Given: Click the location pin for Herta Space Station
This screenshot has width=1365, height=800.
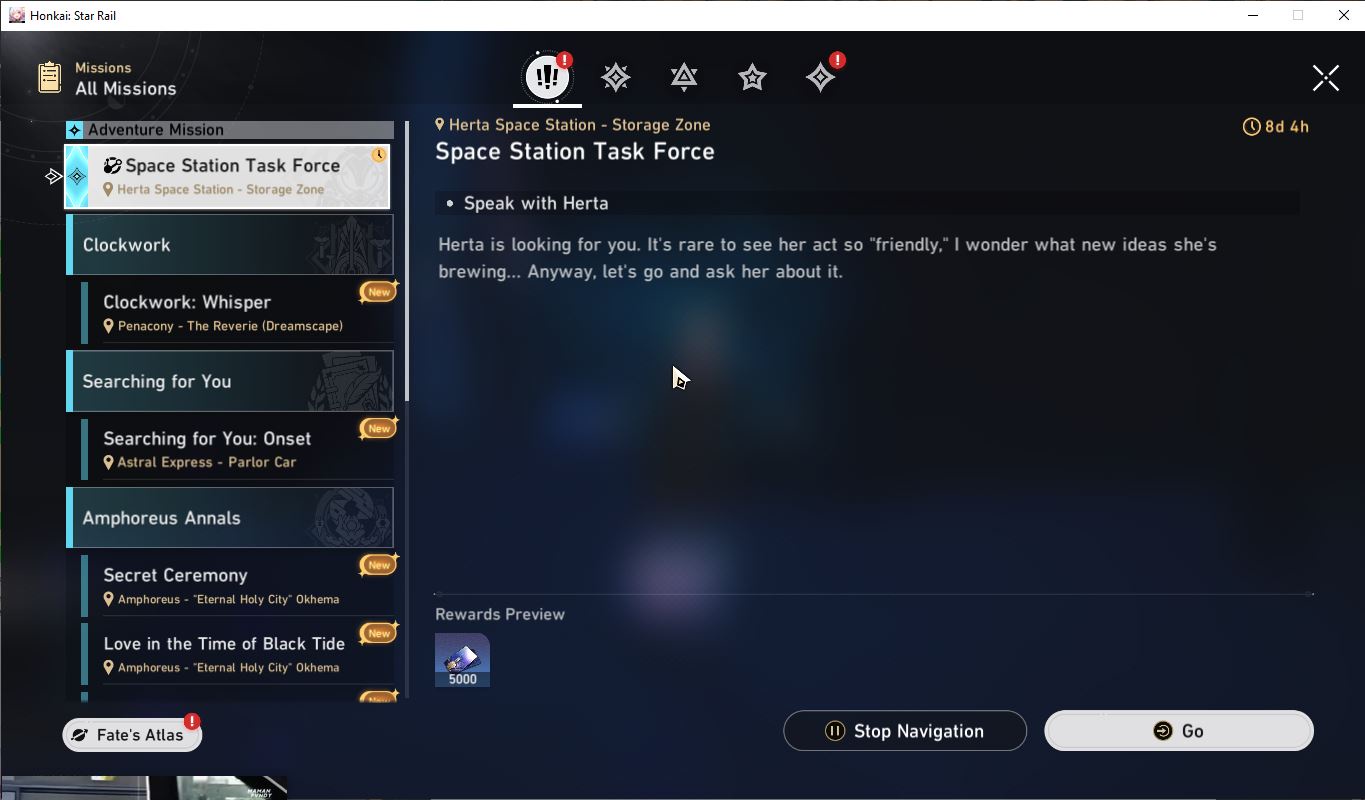Looking at the screenshot, I should pos(439,124).
